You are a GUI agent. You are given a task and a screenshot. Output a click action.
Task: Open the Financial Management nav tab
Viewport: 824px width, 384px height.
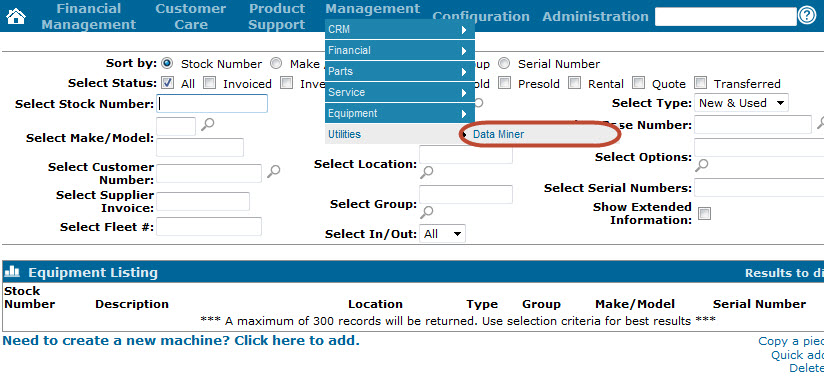[x=88, y=16]
